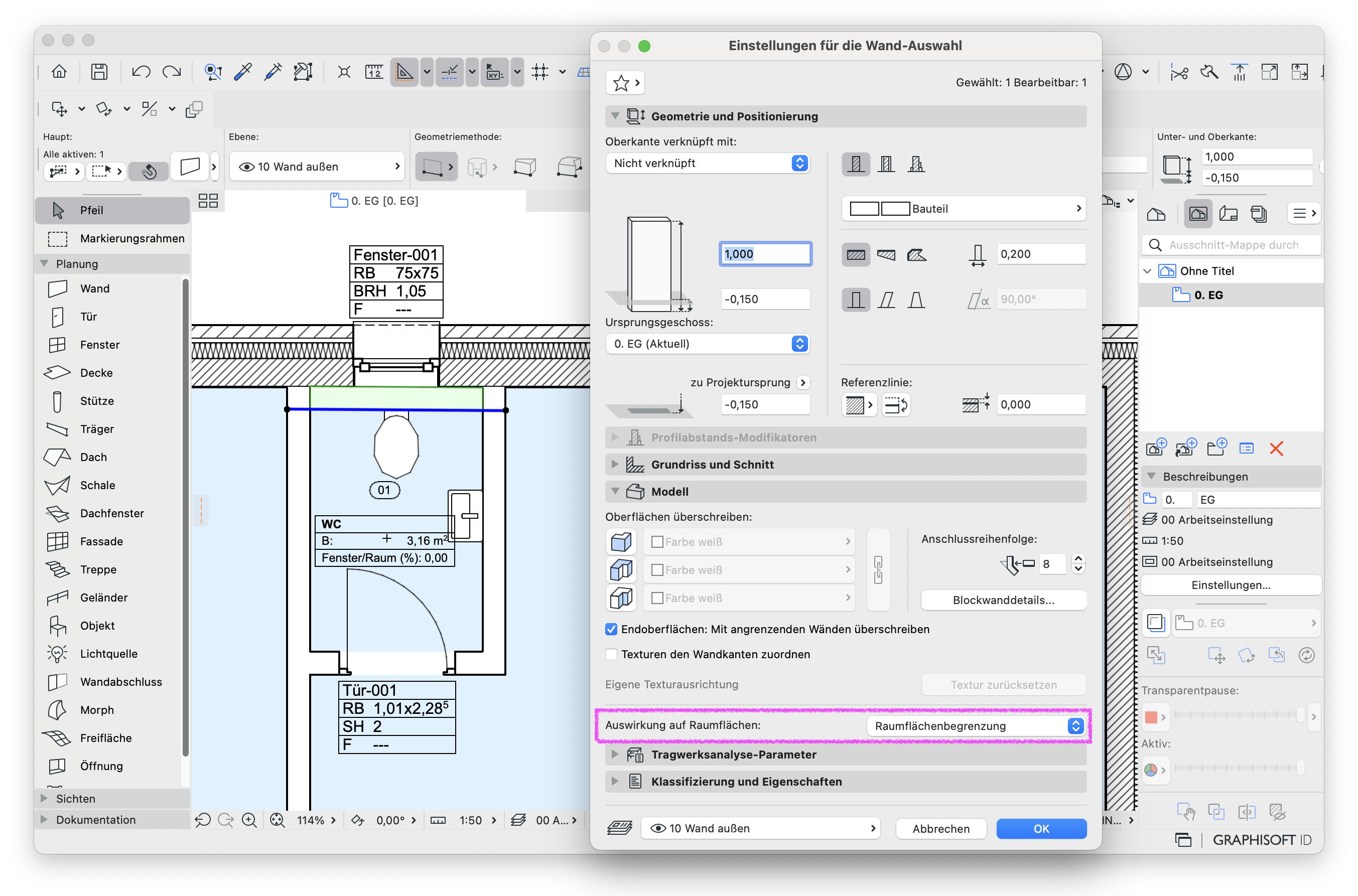Select 0. EG in navigator tree
This screenshot has width=1358, height=896.
pos(1208,295)
